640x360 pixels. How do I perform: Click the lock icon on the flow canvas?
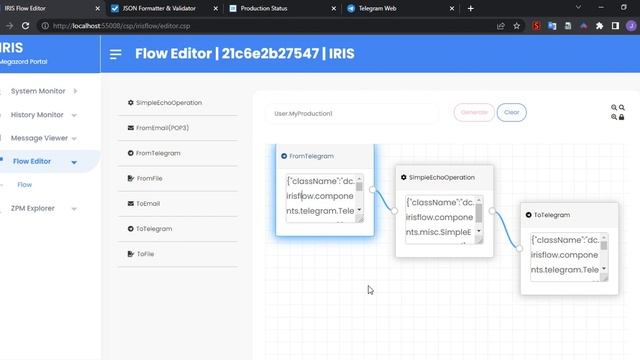click(x=622, y=117)
